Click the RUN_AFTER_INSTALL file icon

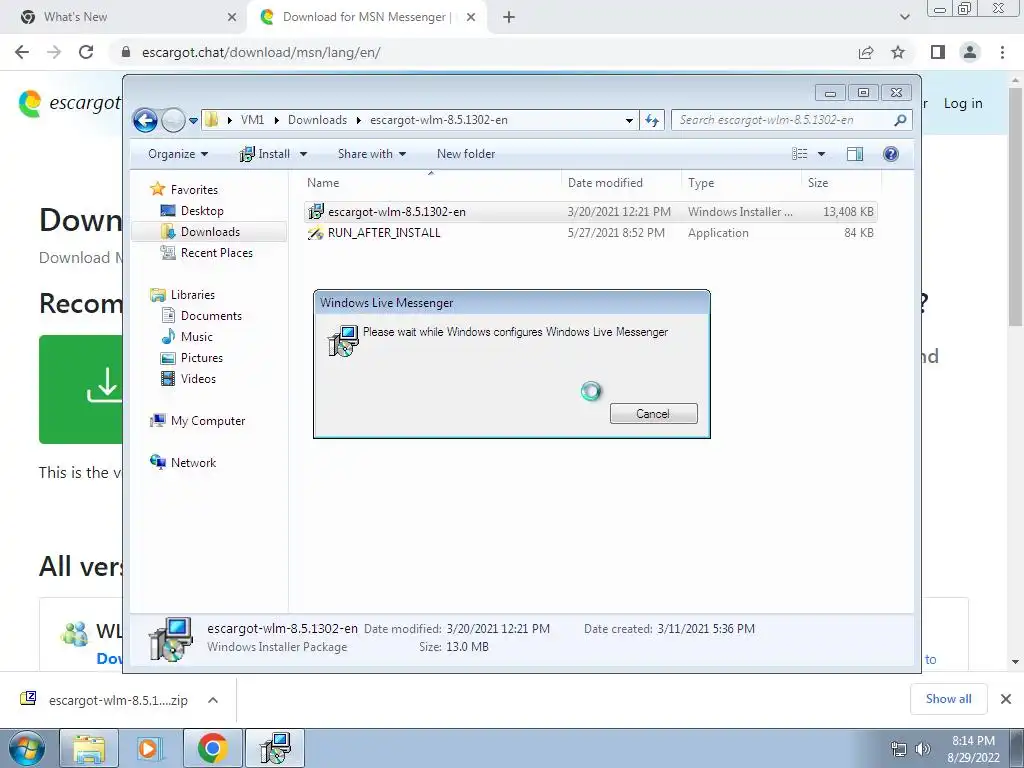coord(315,232)
